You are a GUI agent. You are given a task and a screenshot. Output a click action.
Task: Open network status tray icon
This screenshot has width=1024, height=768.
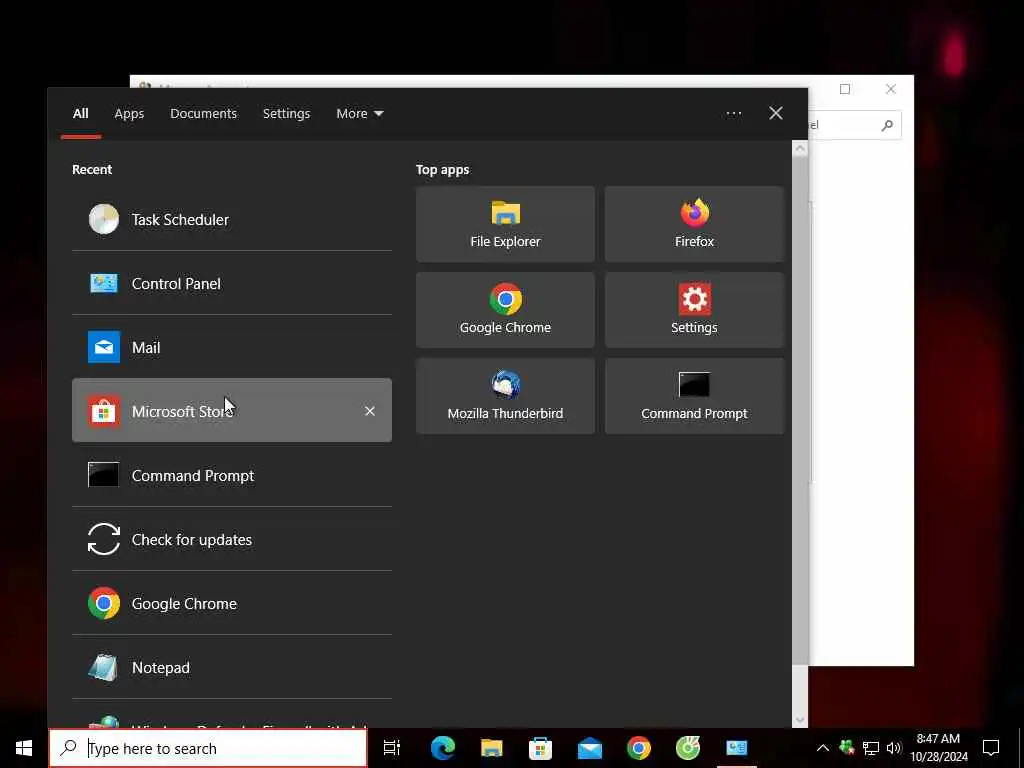[871, 748]
